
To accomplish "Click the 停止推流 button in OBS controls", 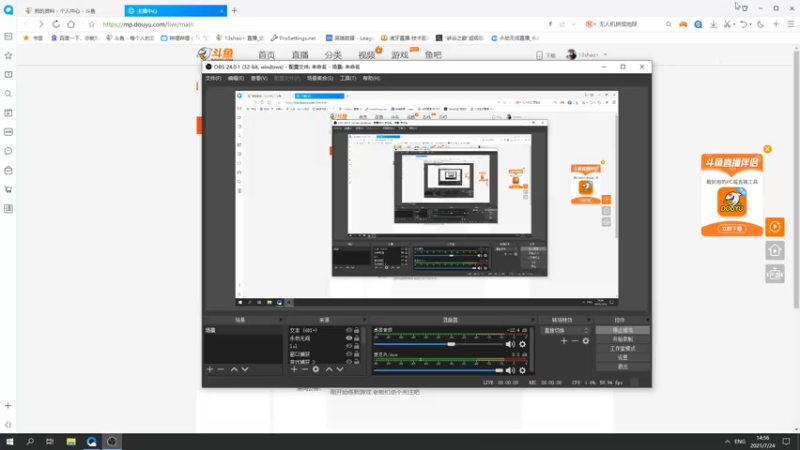I will (x=622, y=330).
